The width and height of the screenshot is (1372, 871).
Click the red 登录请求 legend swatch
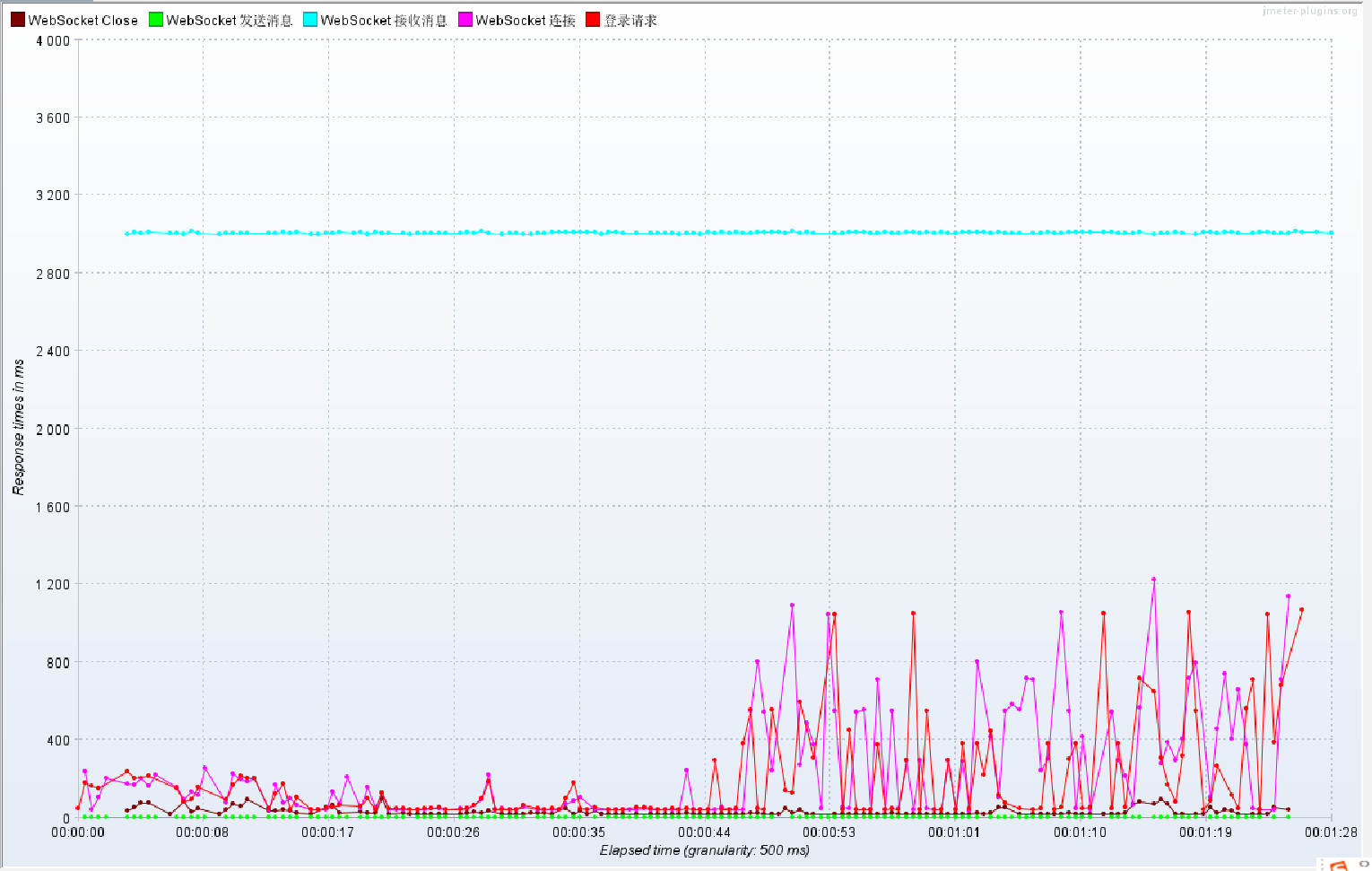click(x=593, y=20)
